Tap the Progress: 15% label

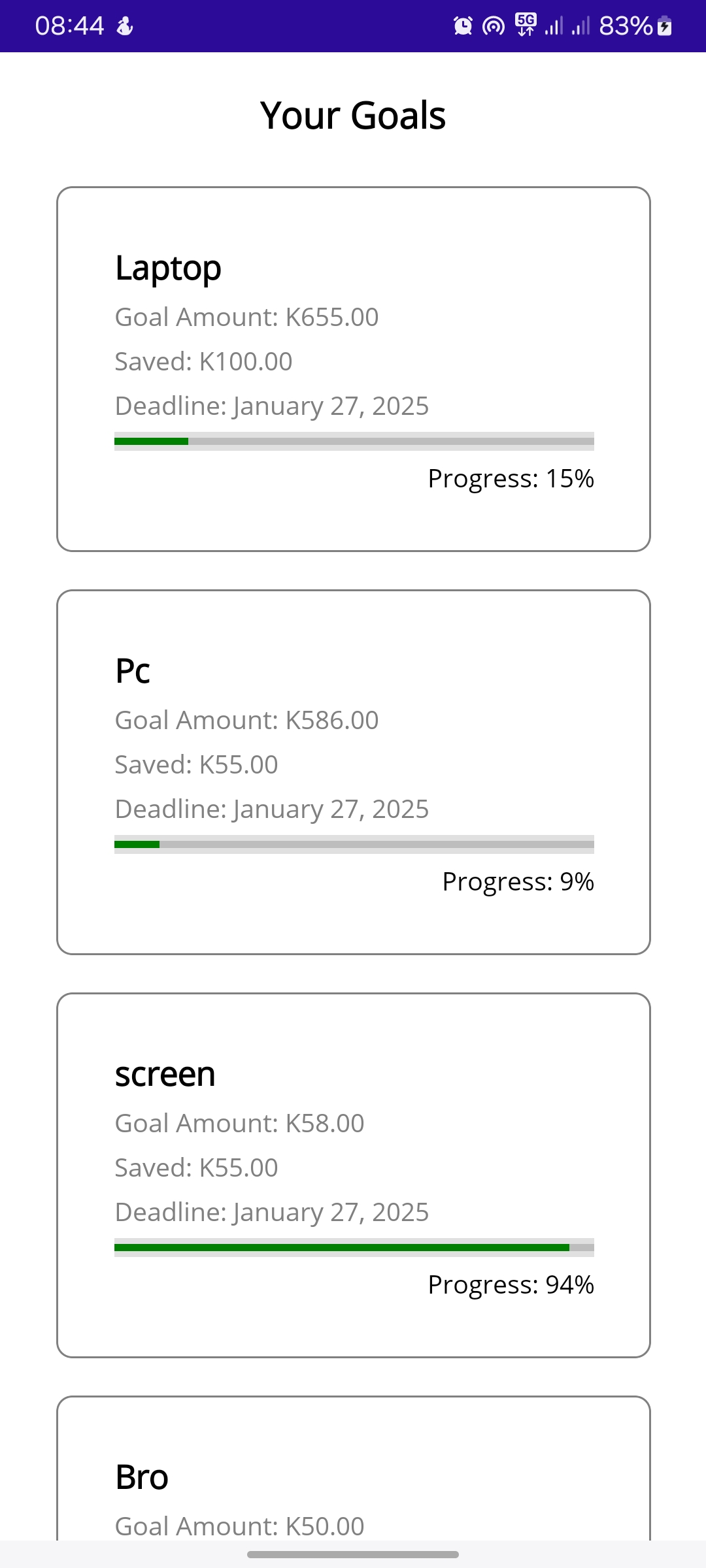pos(511,479)
